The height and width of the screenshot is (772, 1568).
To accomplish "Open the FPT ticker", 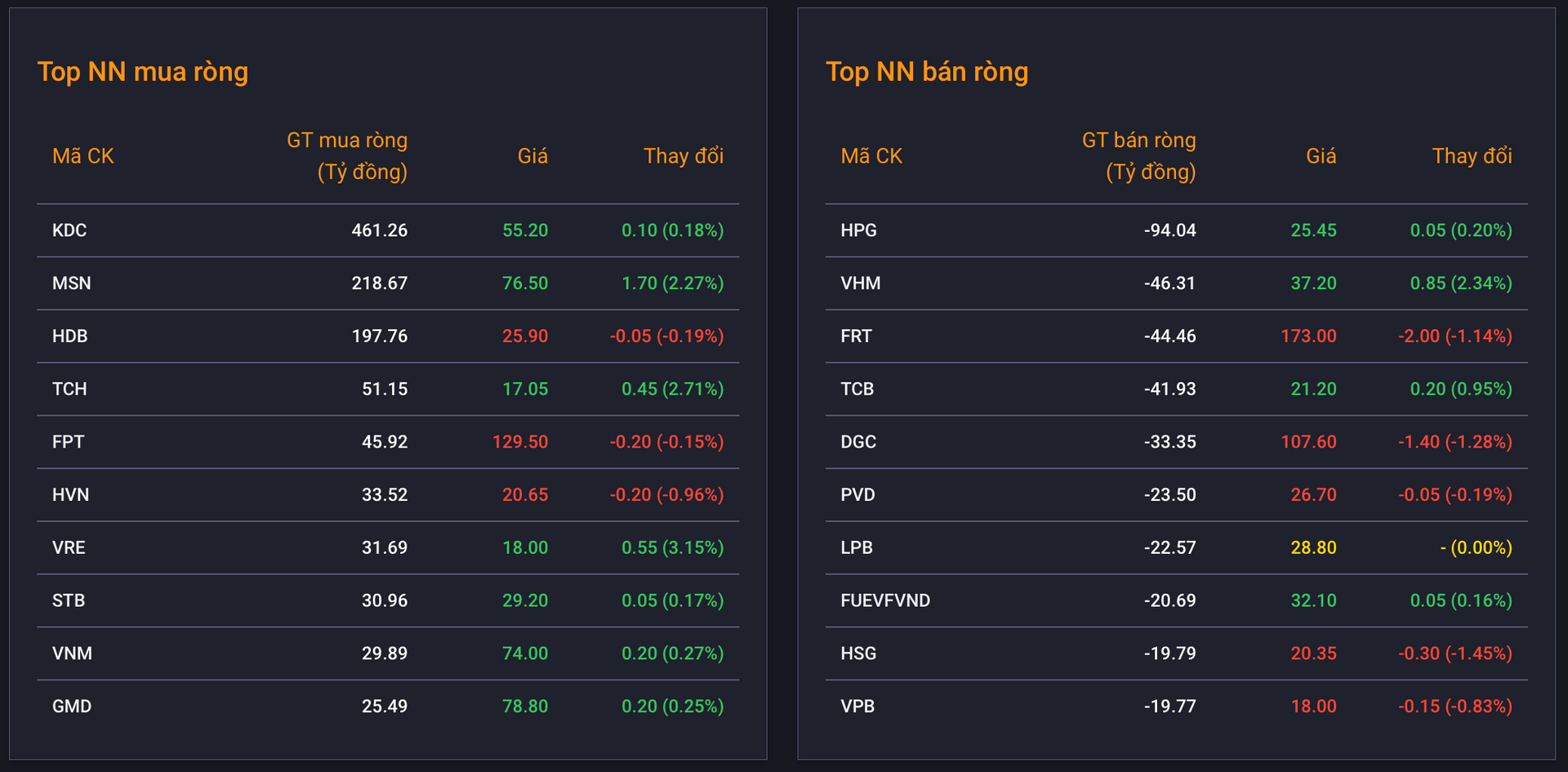I will click(x=68, y=442).
